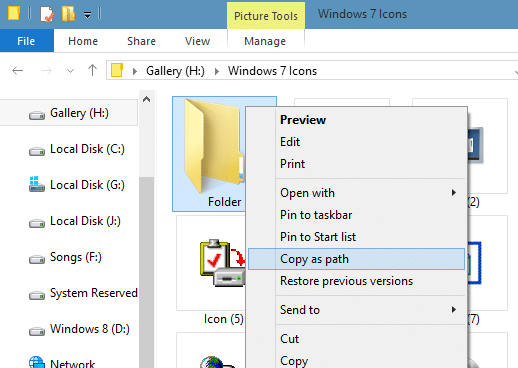This screenshot has width=518, height=368.
Task: Click the Network globe icon
Action: point(37,363)
